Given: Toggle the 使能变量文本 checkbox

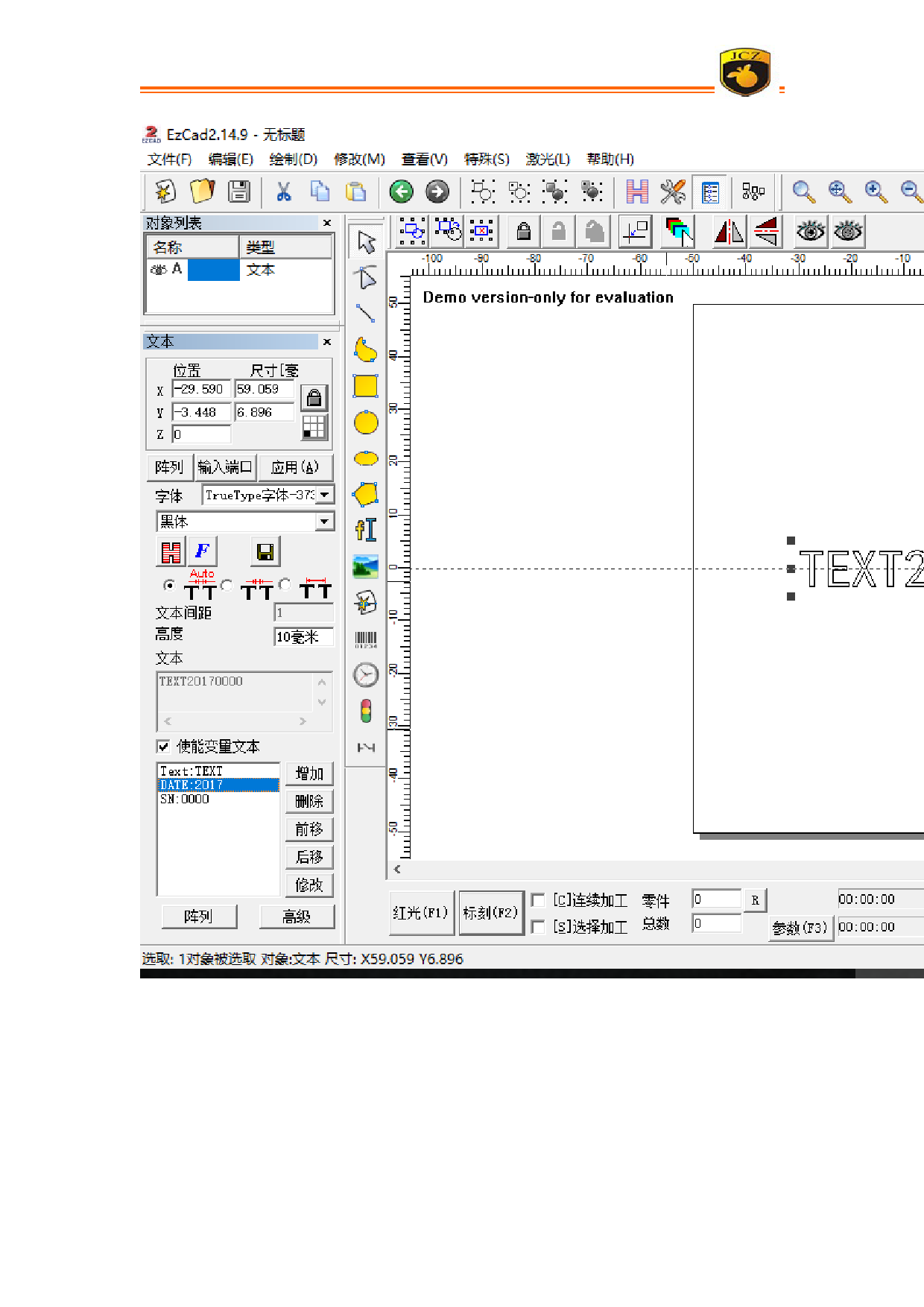Looking at the screenshot, I should coord(163,747).
